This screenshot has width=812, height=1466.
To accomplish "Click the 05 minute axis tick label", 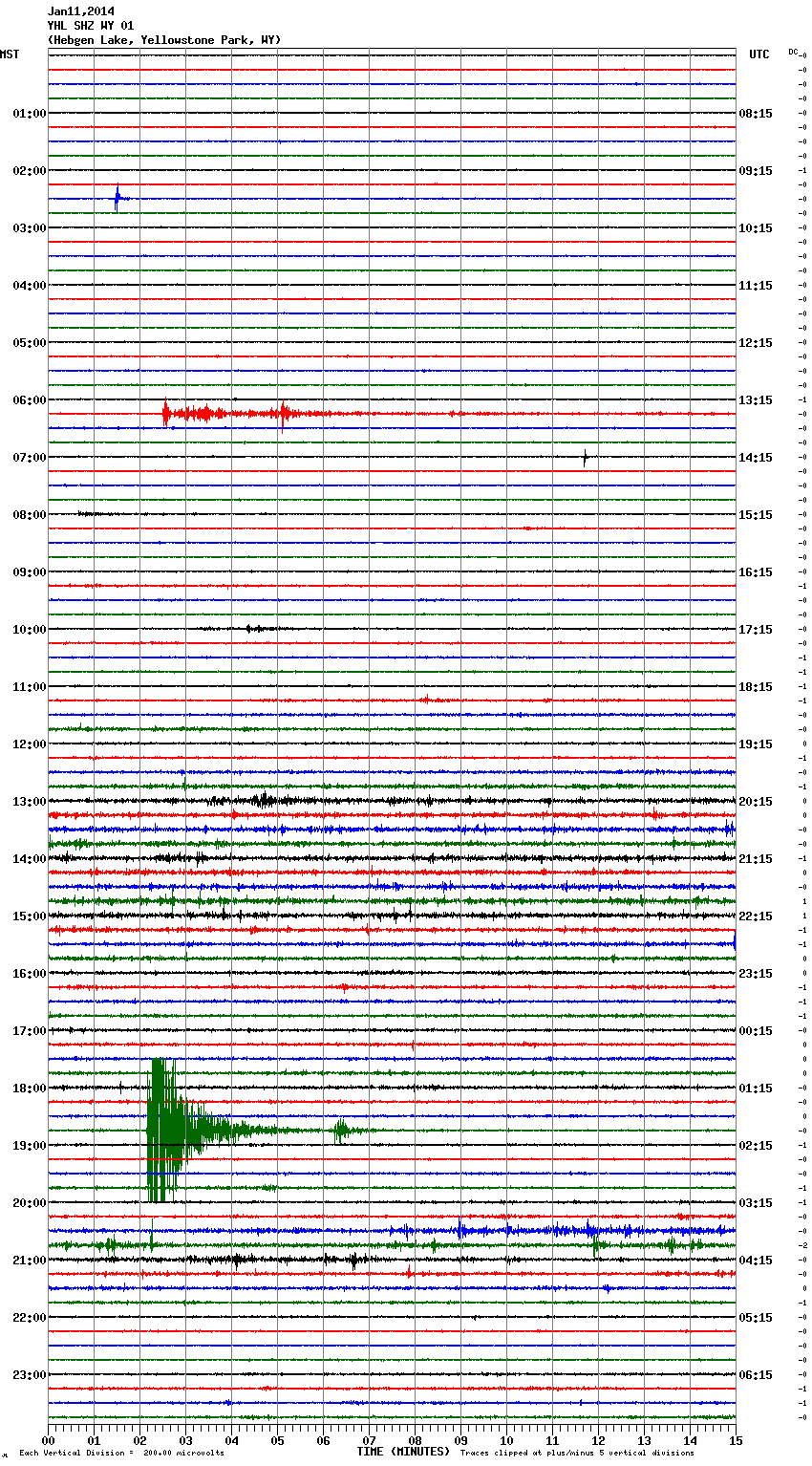I will (277, 1440).
